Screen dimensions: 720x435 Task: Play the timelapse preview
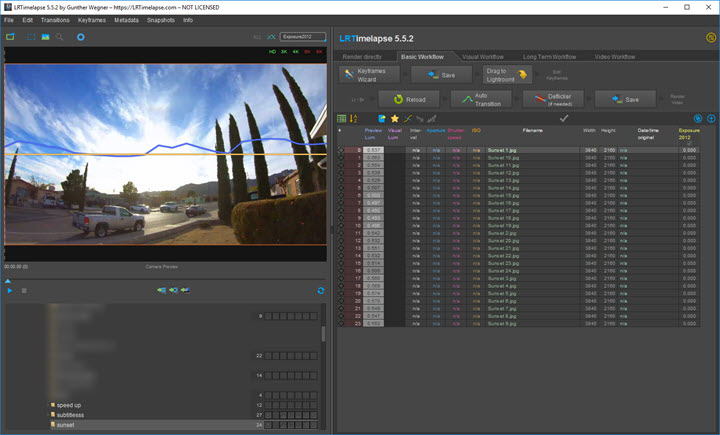(x=10, y=290)
